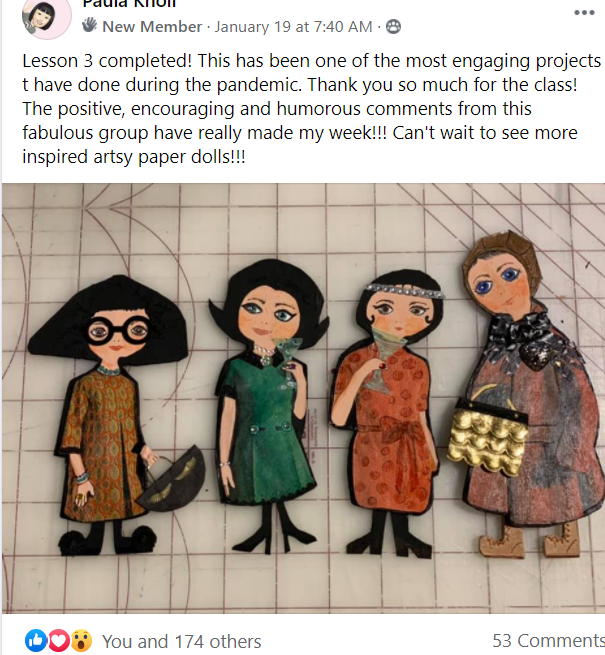View who reacted: You and 174 others
Image resolution: width=605 pixels, height=655 pixels.
click(x=182, y=641)
